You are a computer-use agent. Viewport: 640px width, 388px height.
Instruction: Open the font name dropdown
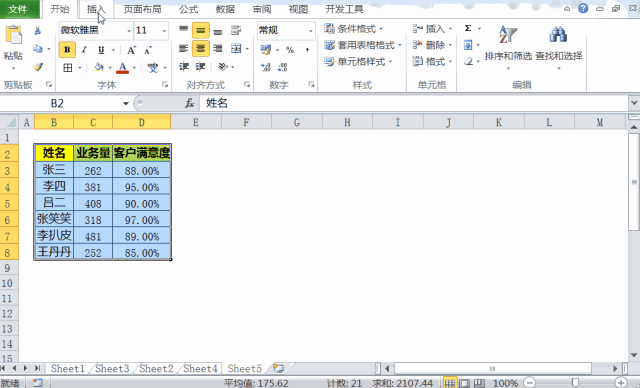(129, 31)
